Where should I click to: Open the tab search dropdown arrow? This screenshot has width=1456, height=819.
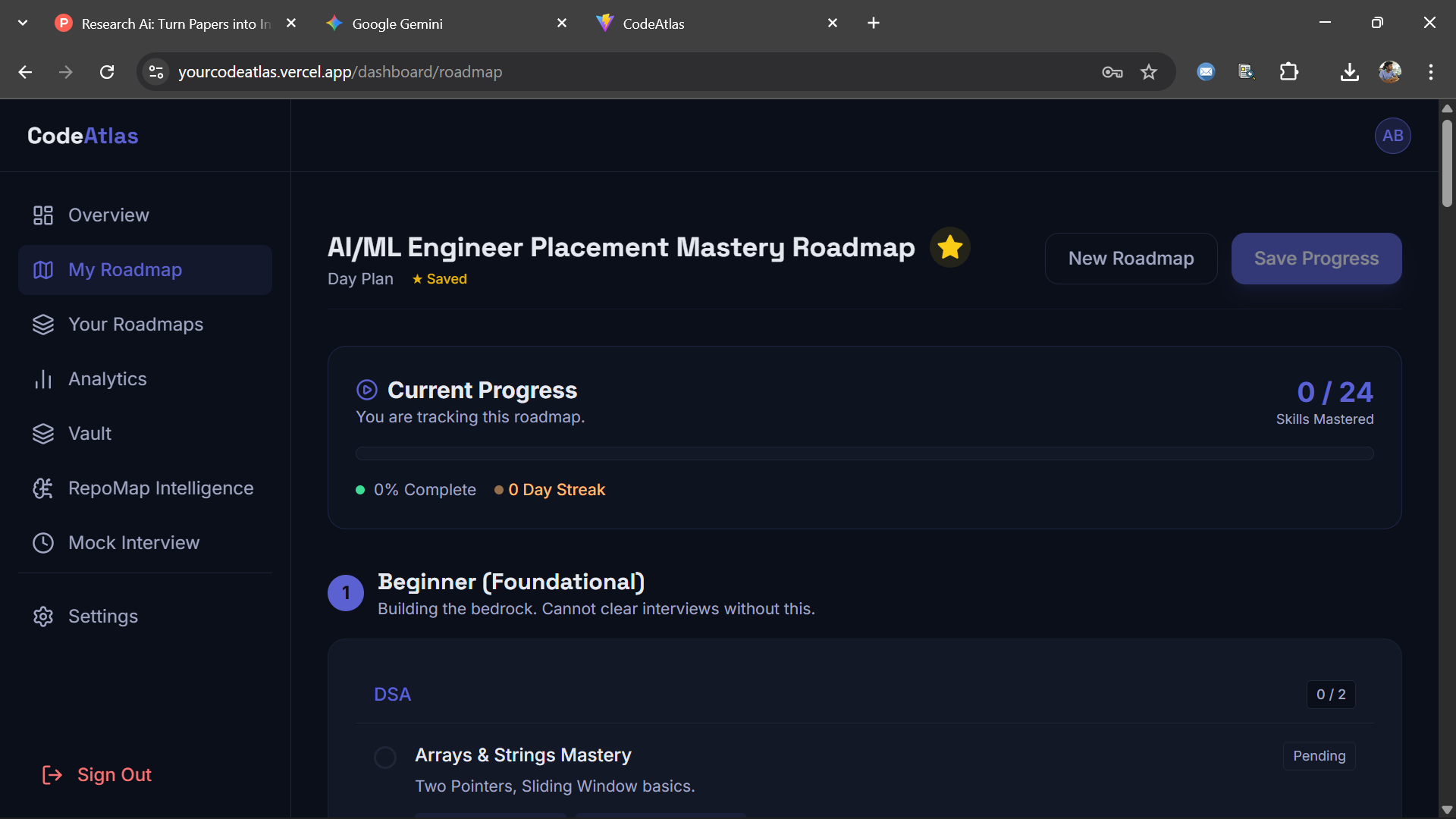click(22, 22)
